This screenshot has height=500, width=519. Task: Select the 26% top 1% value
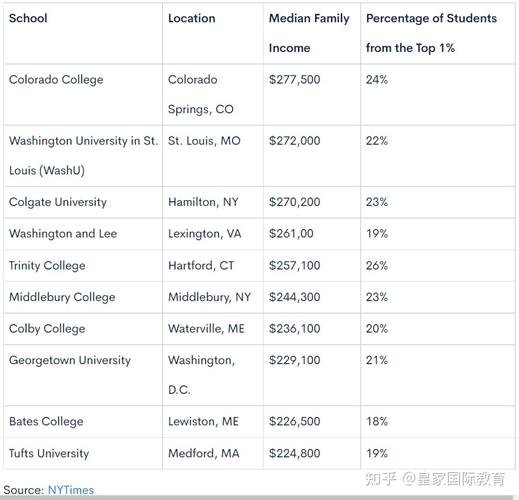click(377, 266)
